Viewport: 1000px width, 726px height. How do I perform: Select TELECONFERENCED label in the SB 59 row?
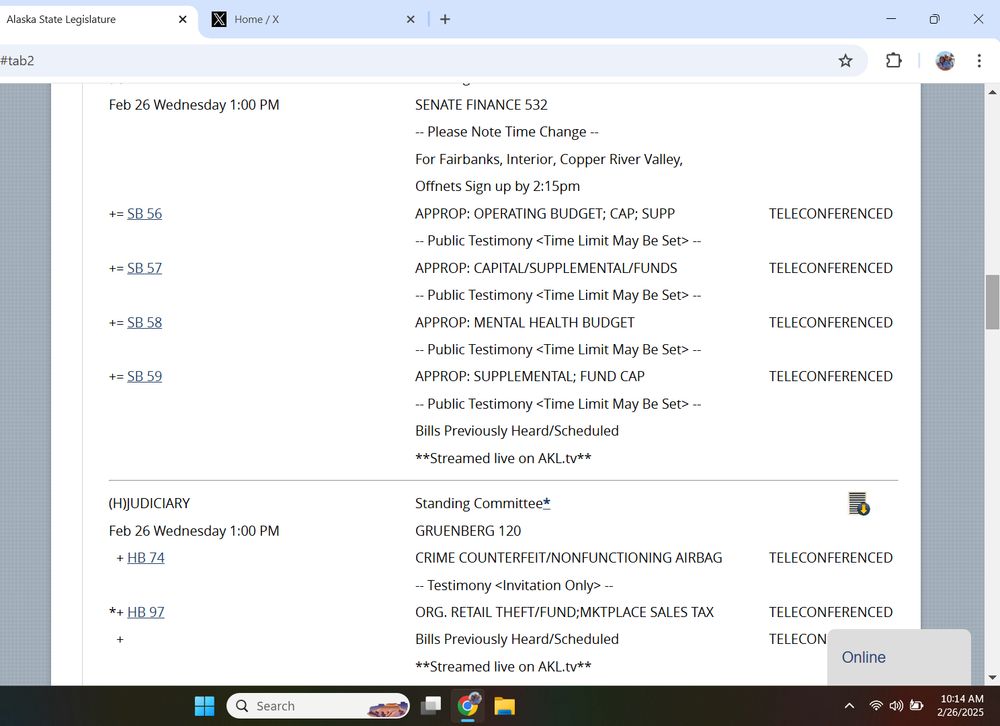coord(830,376)
